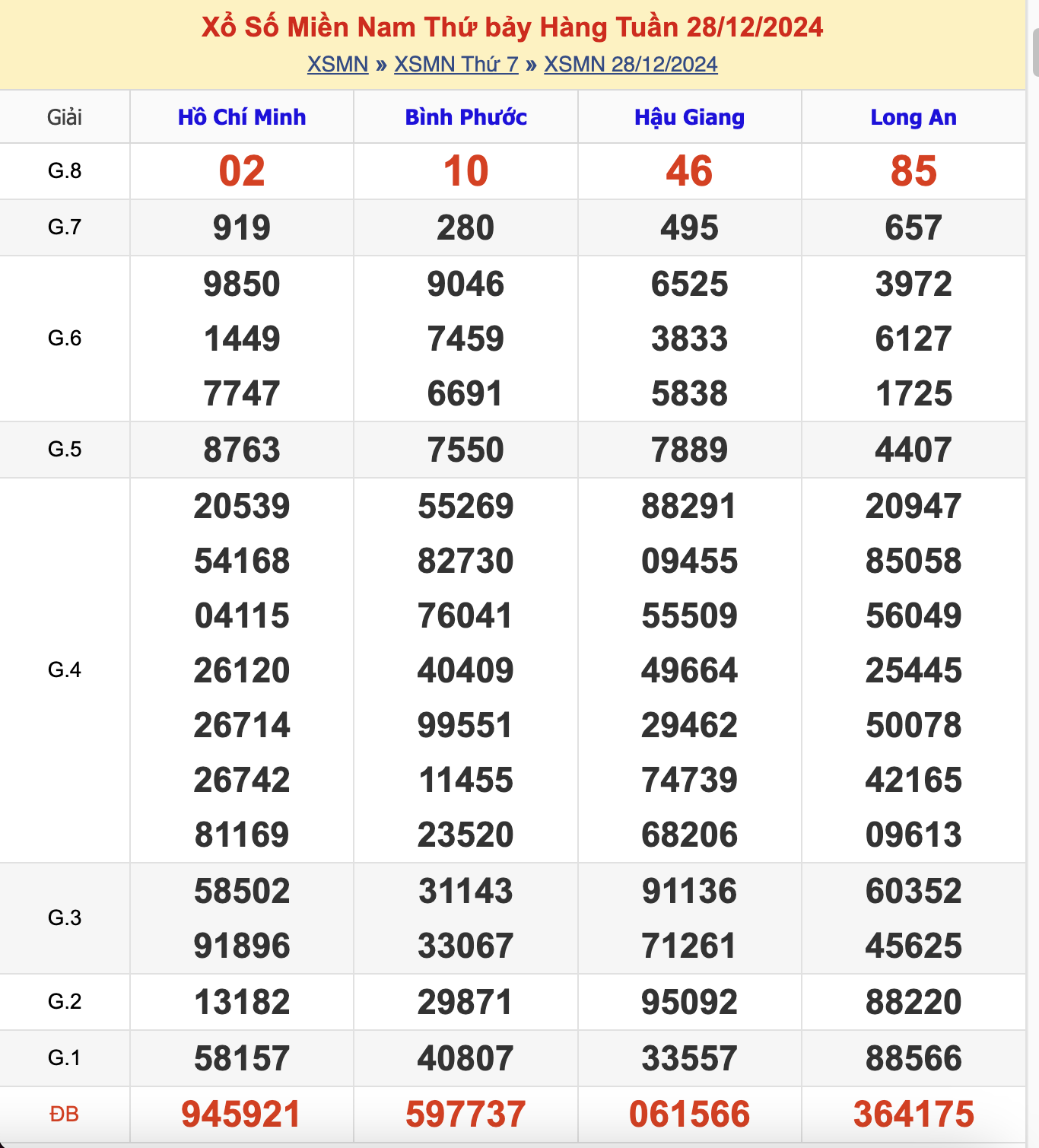1039x1148 pixels.
Task: Select G.6 number 6127
Action: [x=913, y=339]
